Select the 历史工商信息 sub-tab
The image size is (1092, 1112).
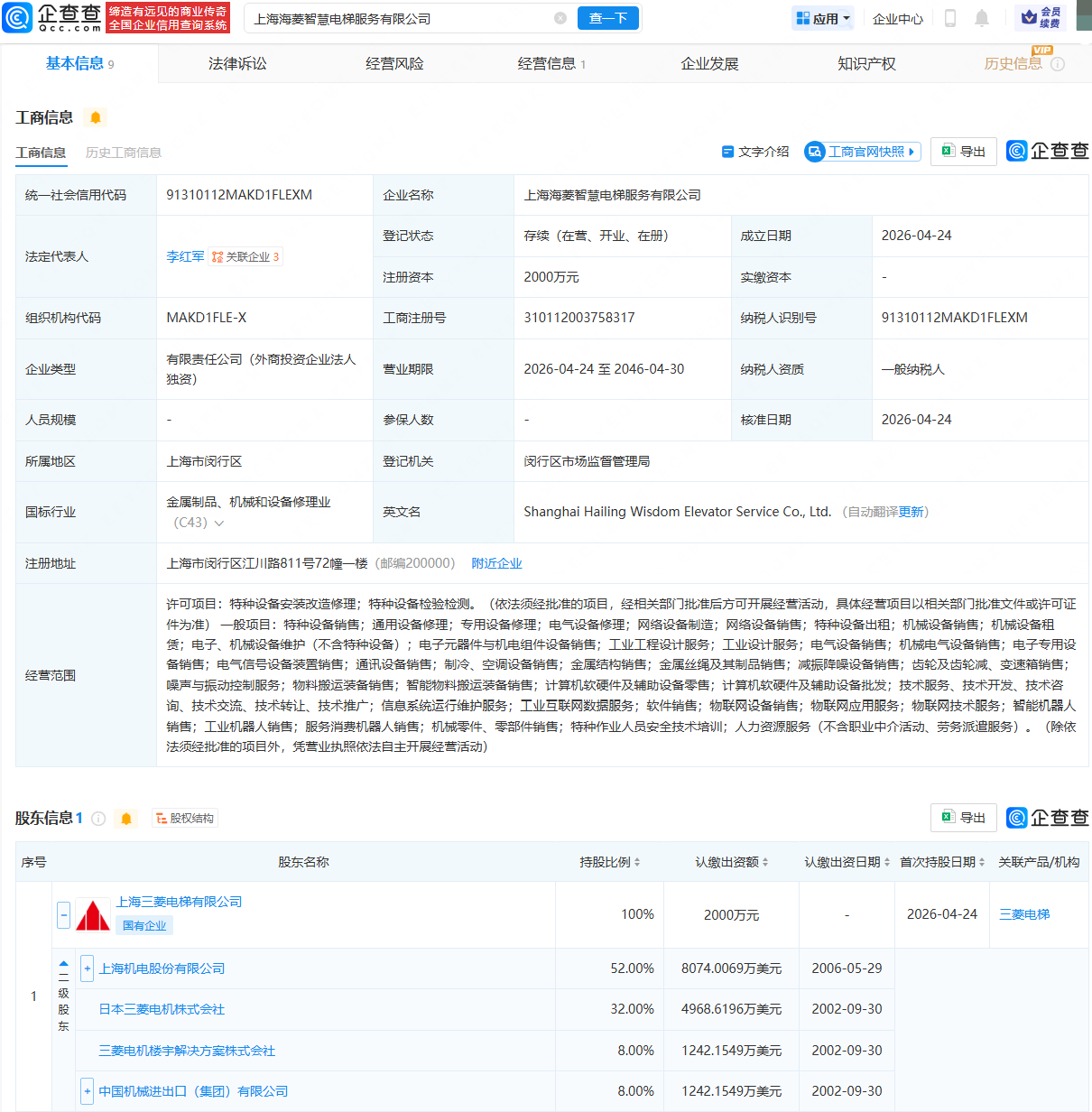pos(124,153)
